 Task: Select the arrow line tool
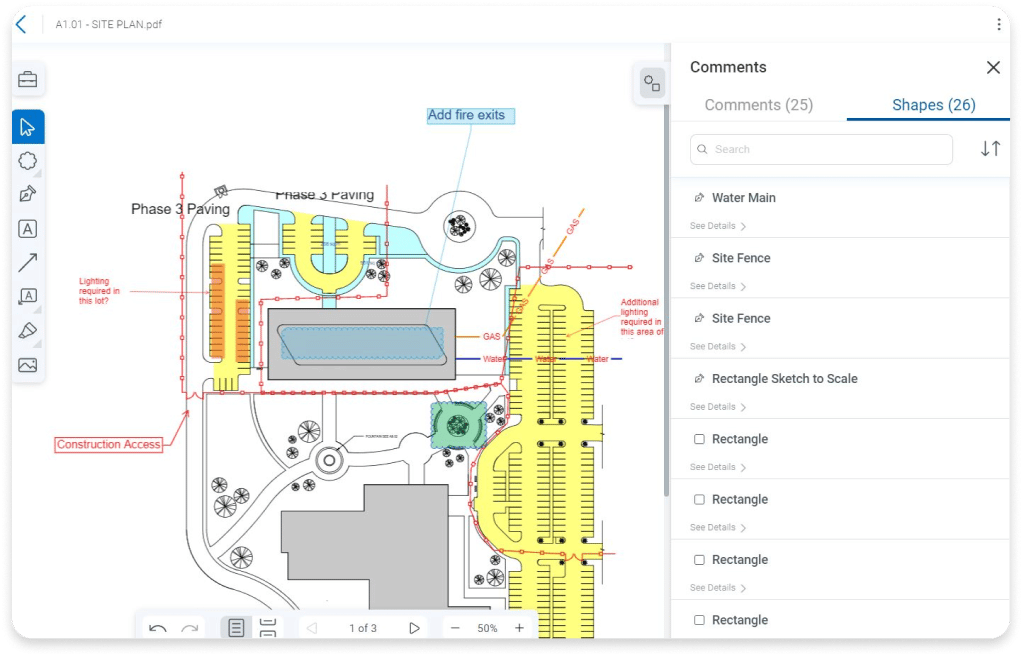click(28, 263)
